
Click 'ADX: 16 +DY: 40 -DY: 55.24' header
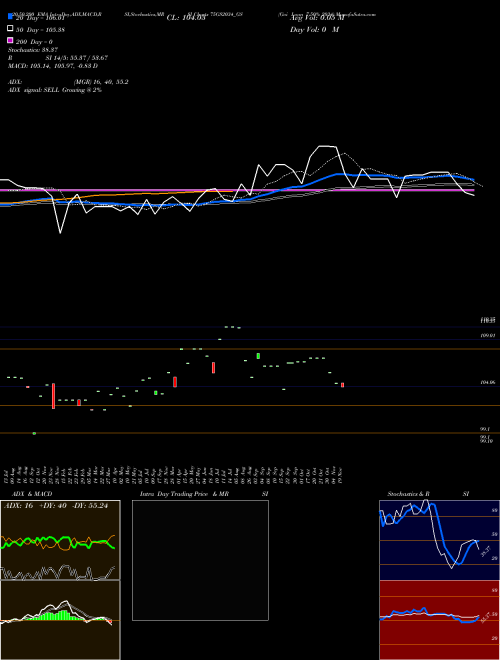(56, 506)
